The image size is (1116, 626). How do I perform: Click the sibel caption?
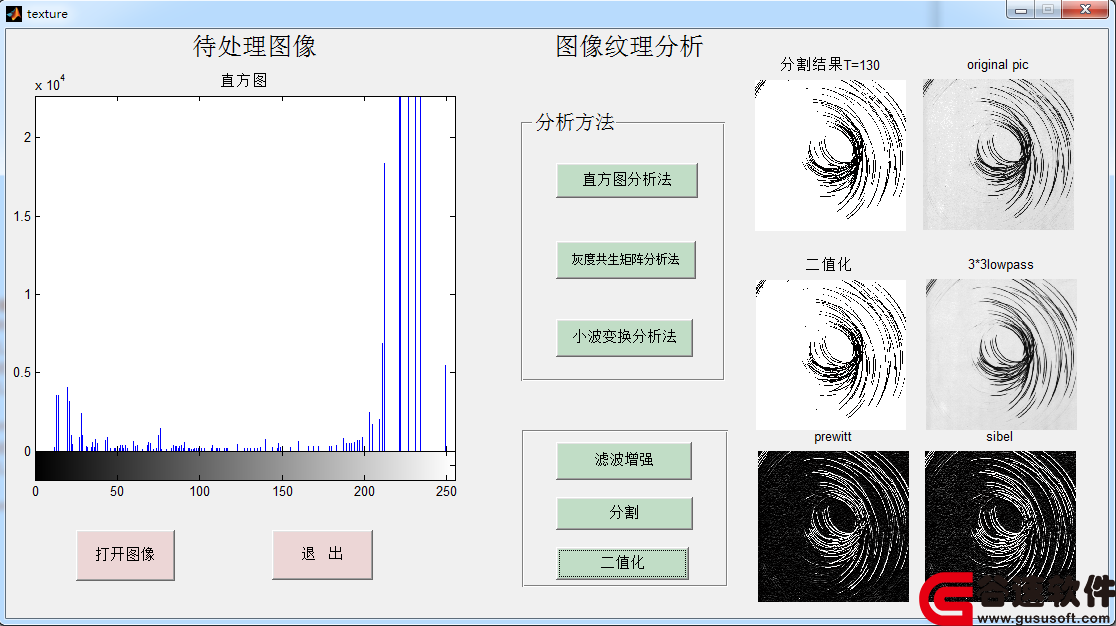999,437
